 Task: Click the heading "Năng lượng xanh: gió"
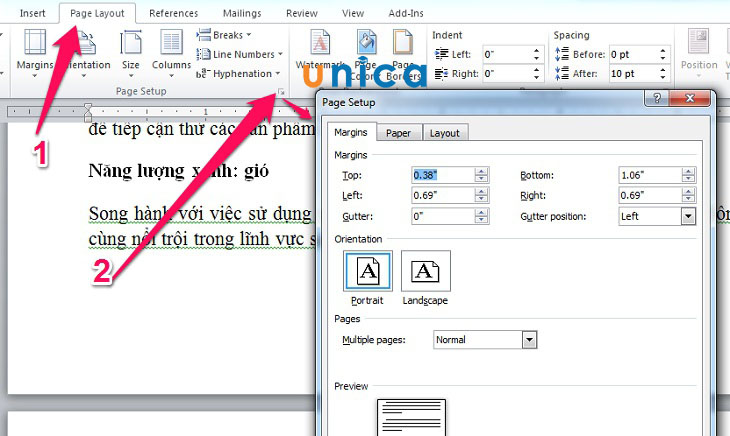pyautogui.click(x=178, y=171)
